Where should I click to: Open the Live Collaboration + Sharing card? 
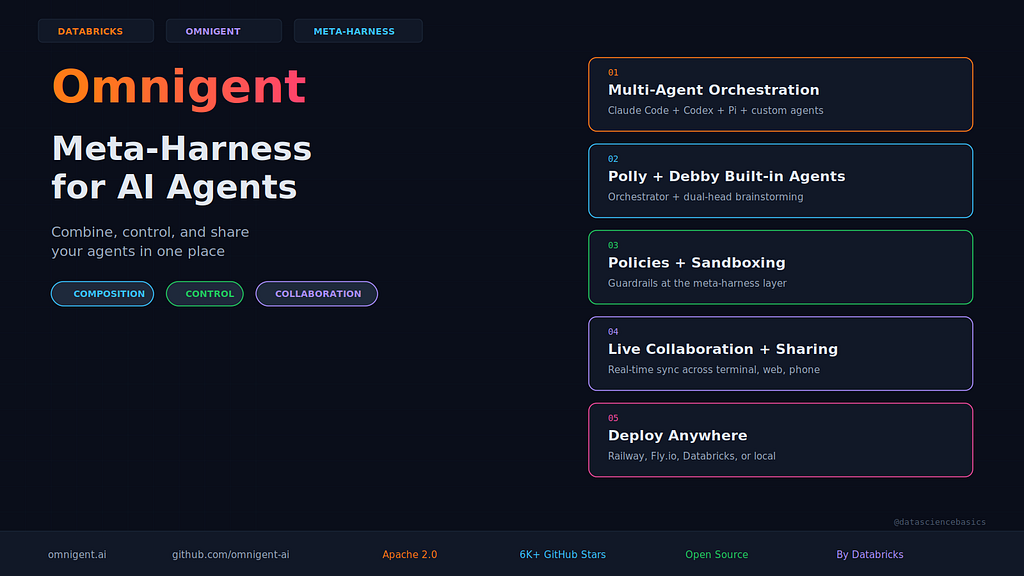(x=780, y=353)
